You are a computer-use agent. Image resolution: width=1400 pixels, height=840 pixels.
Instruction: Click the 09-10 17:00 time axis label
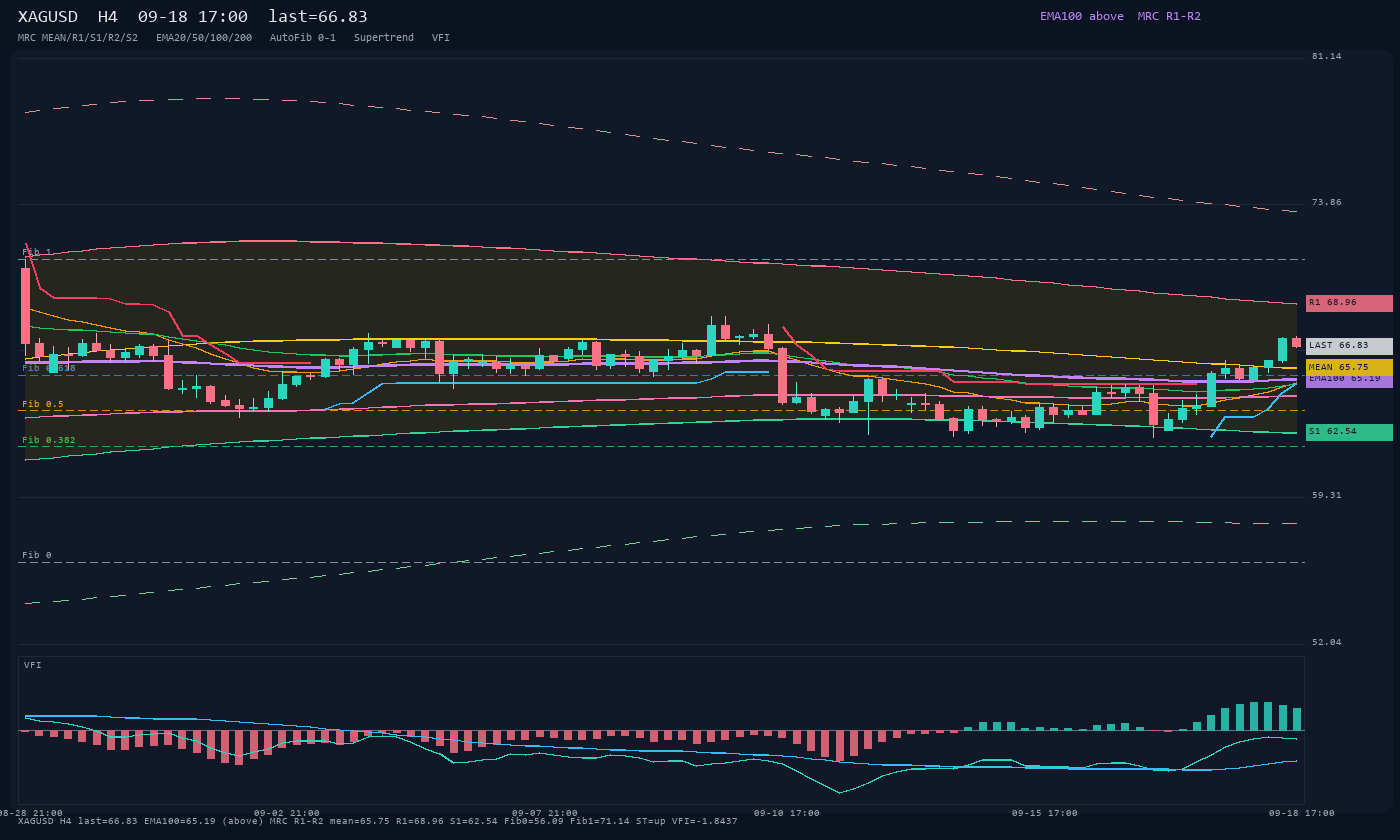point(787,813)
